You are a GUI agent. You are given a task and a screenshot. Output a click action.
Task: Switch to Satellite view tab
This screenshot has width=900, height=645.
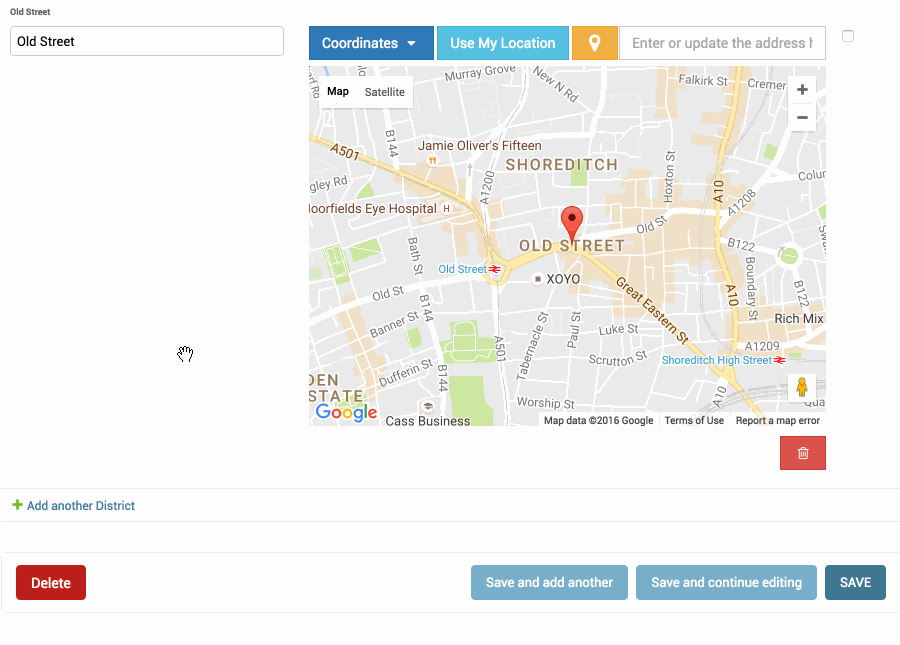[x=385, y=92]
